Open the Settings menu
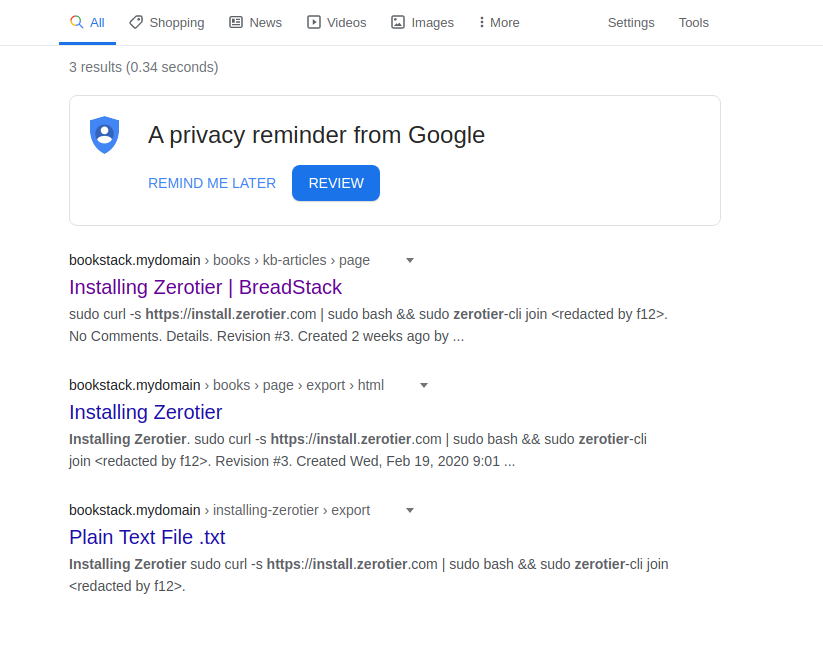 (631, 21)
